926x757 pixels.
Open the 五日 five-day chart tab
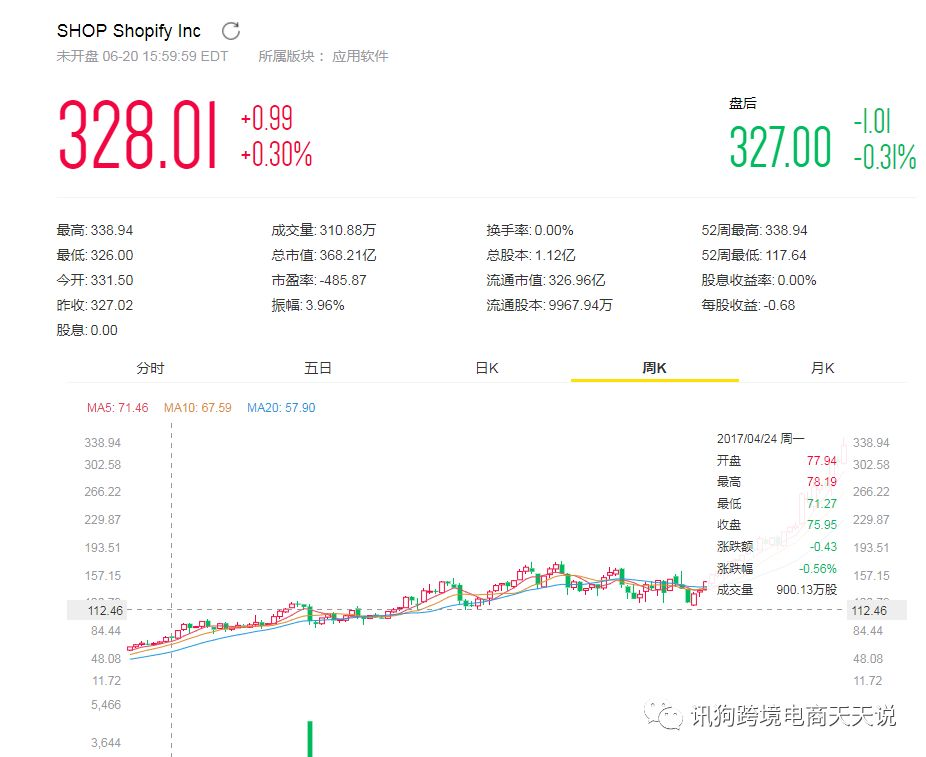pyautogui.click(x=318, y=368)
